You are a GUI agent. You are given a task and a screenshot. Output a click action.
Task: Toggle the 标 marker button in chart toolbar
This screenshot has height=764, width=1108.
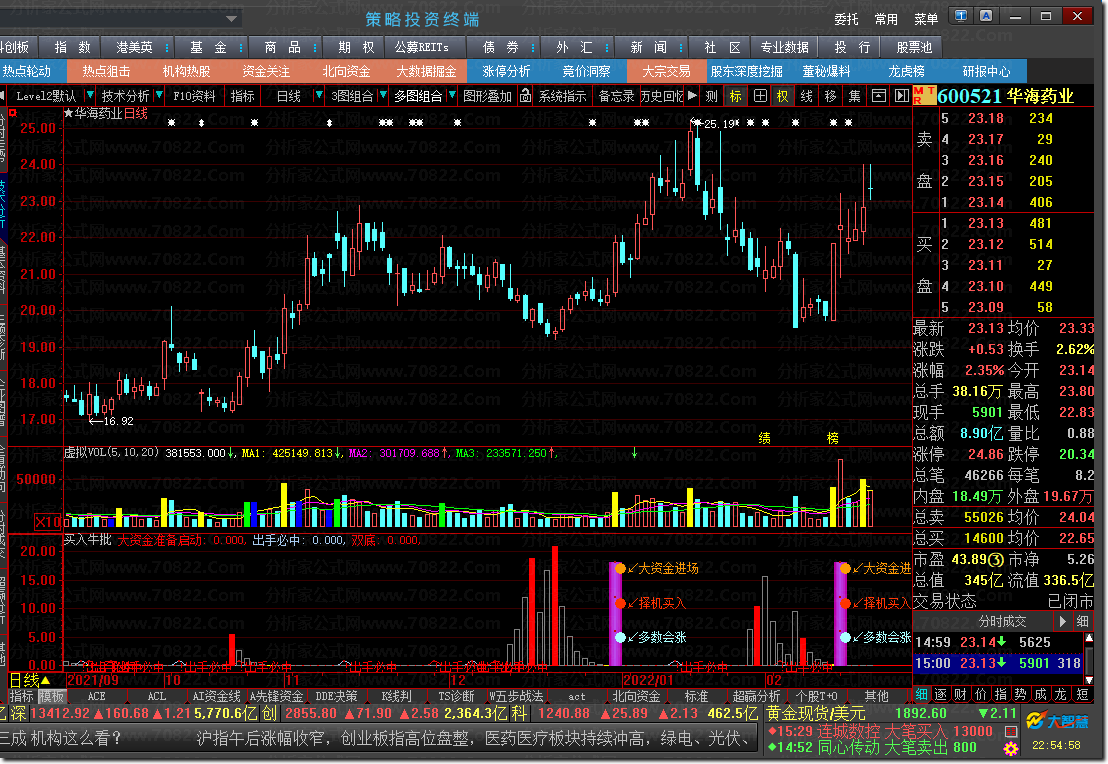tap(736, 96)
